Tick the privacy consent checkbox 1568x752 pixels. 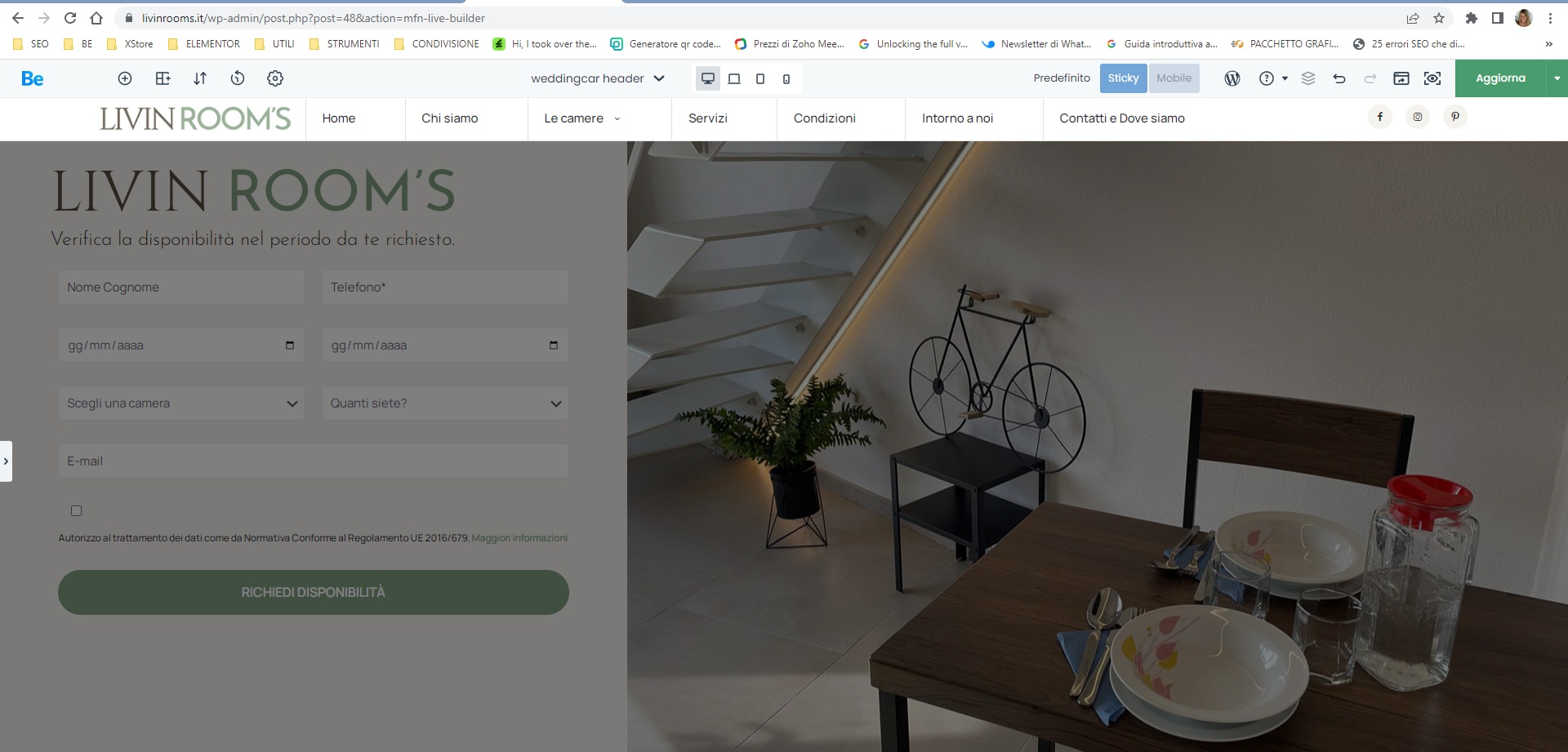click(x=77, y=511)
